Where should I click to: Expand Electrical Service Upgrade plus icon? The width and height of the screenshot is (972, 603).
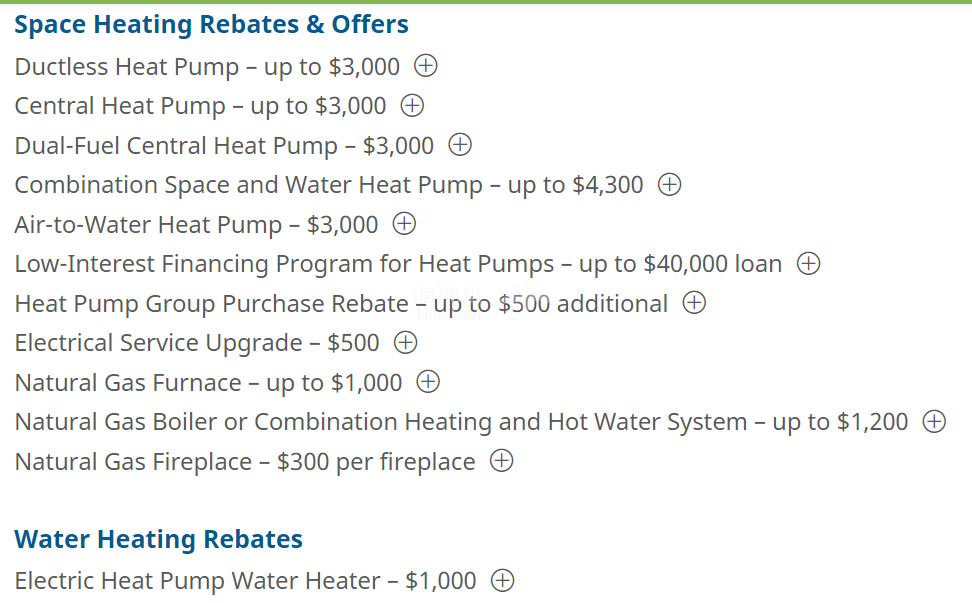pyautogui.click(x=405, y=343)
